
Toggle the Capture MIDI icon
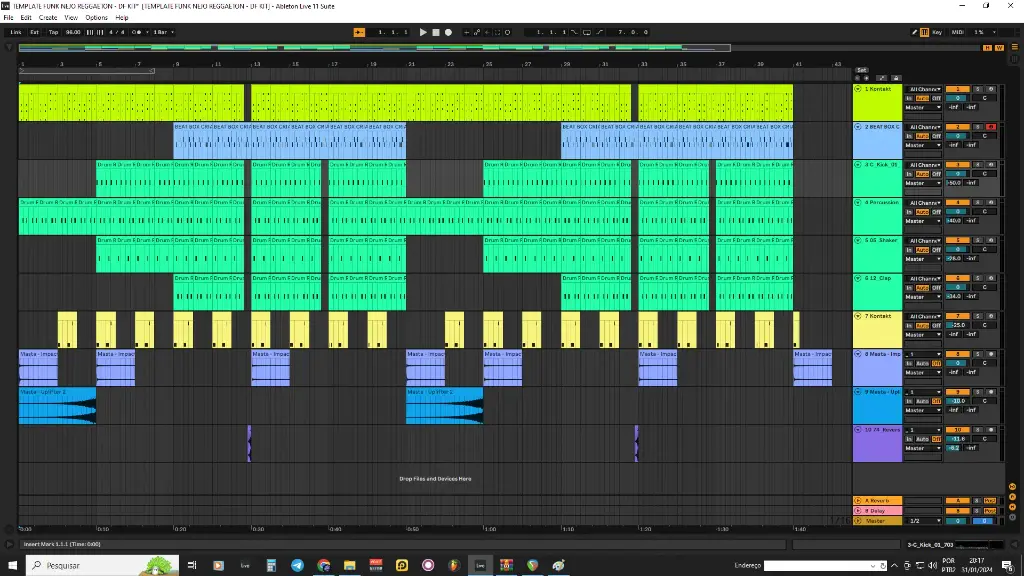tap(498, 32)
